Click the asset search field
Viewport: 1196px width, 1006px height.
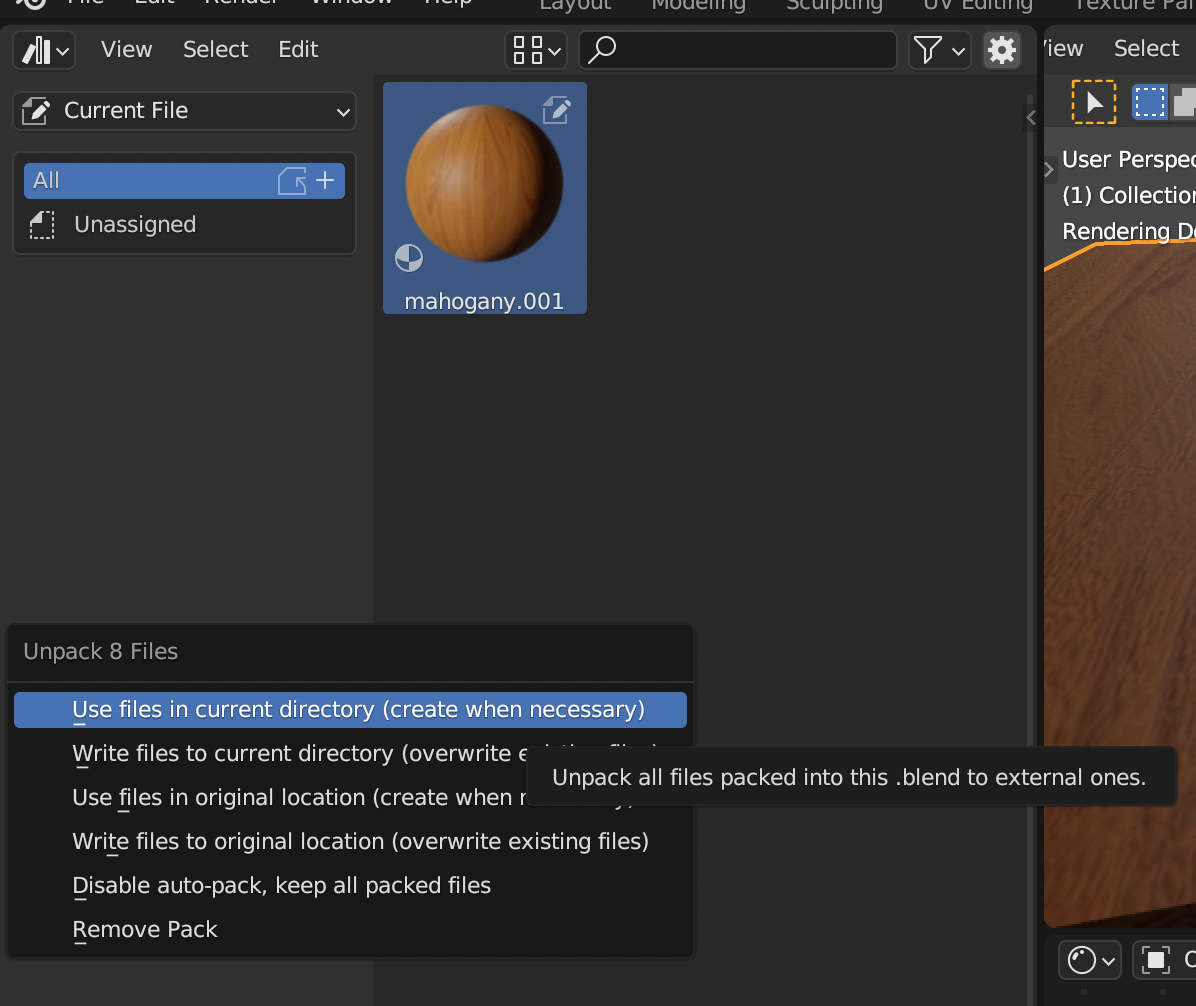(740, 50)
